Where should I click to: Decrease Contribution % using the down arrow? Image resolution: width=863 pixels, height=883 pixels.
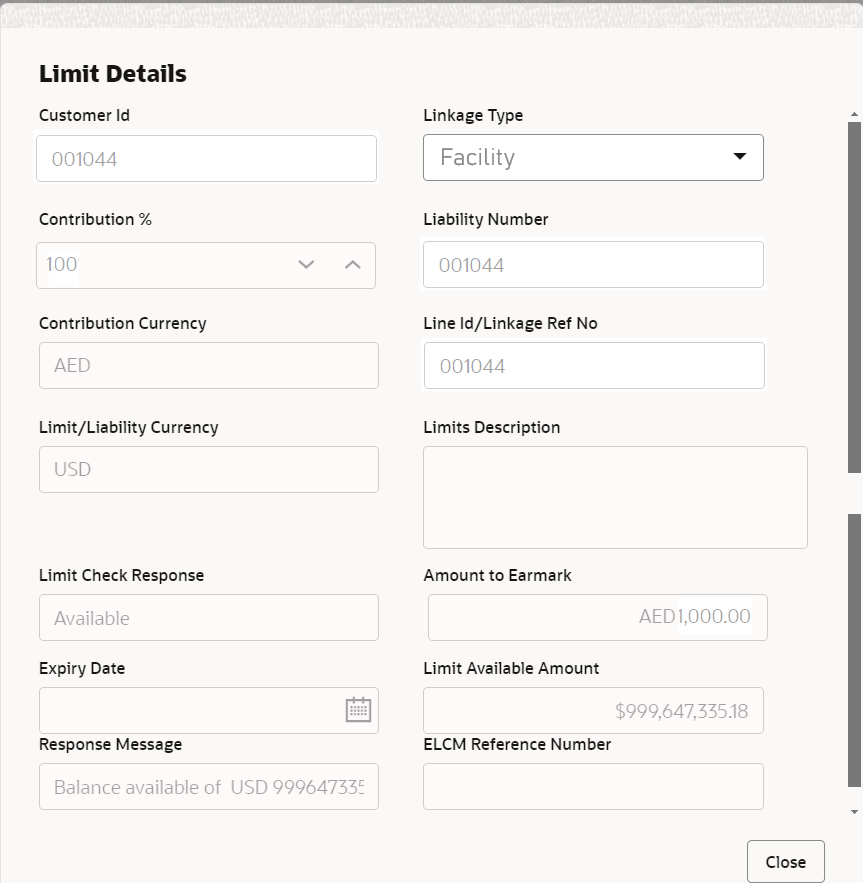point(306,264)
